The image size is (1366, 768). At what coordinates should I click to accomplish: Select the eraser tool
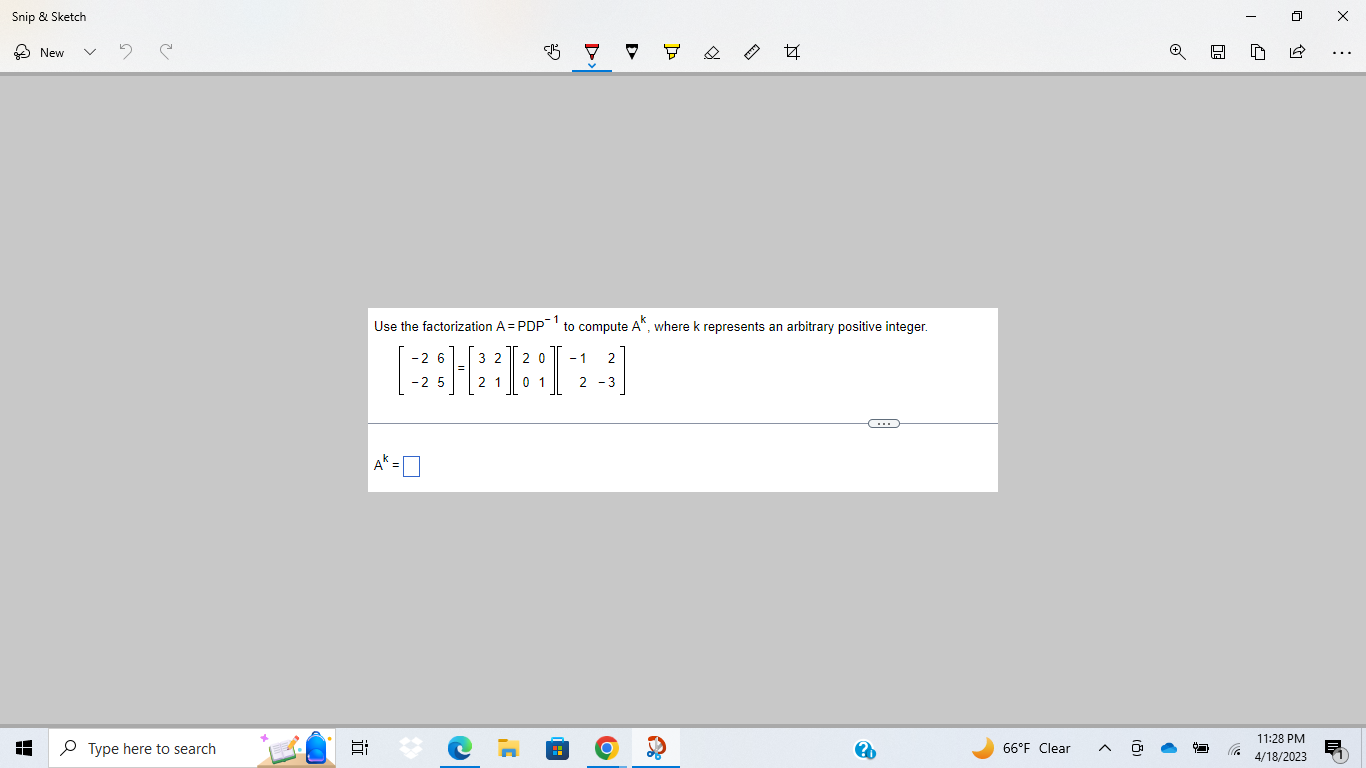(x=712, y=52)
